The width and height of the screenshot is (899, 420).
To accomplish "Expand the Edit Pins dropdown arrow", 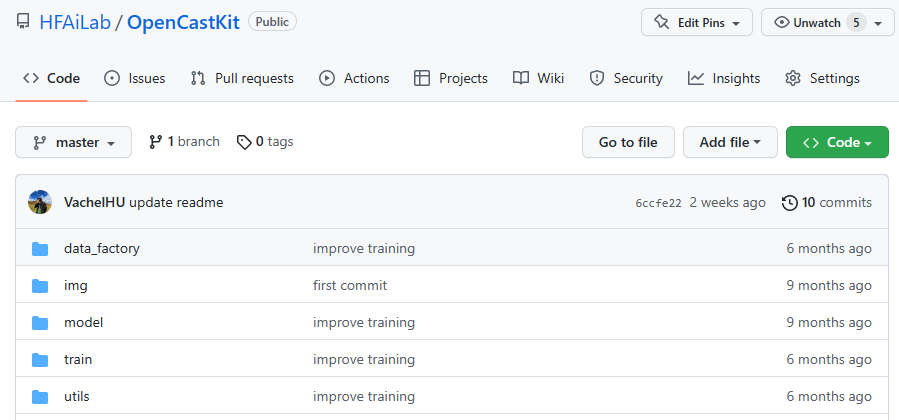I will 736,23.
